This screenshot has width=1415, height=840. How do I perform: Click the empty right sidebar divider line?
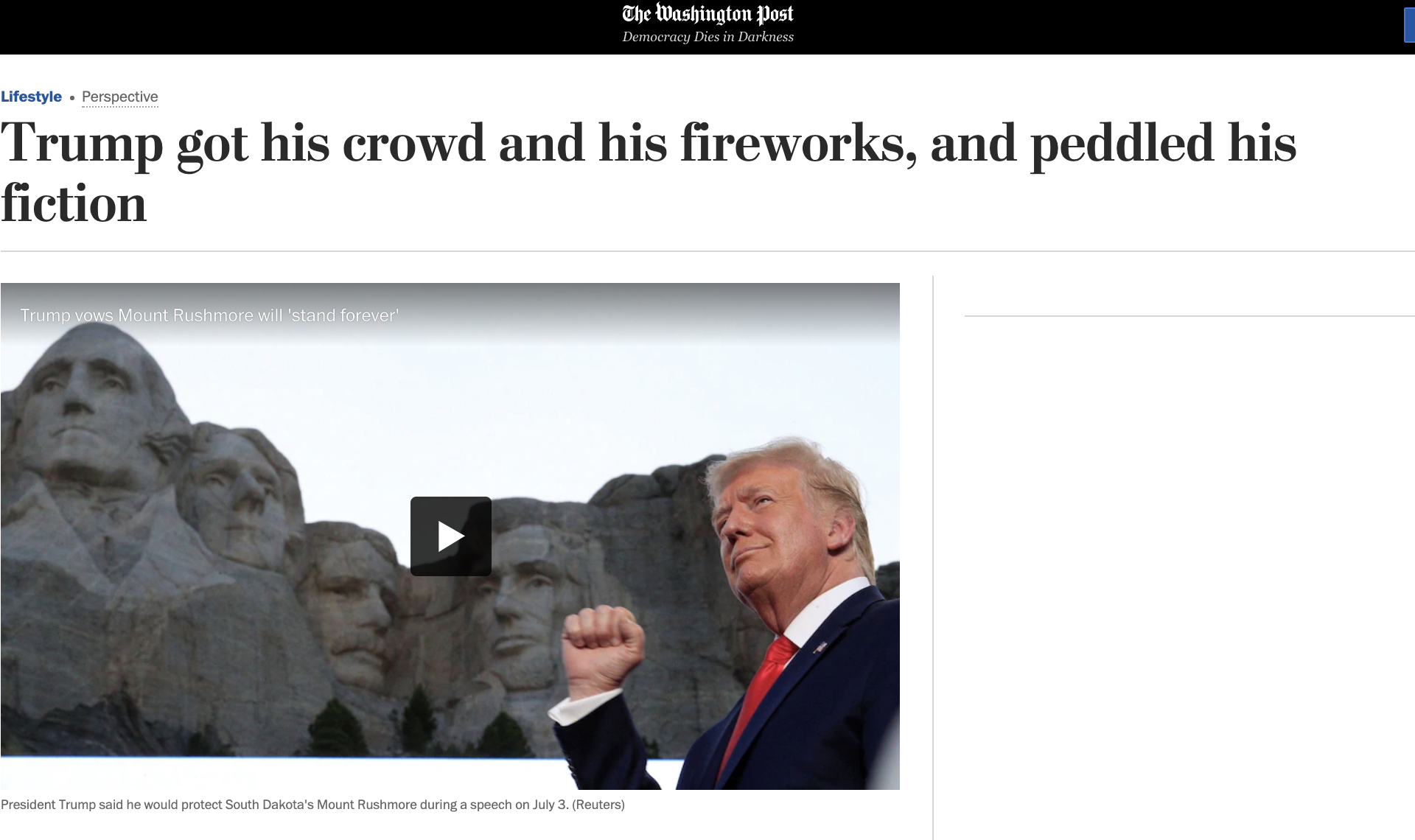(1189, 316)
